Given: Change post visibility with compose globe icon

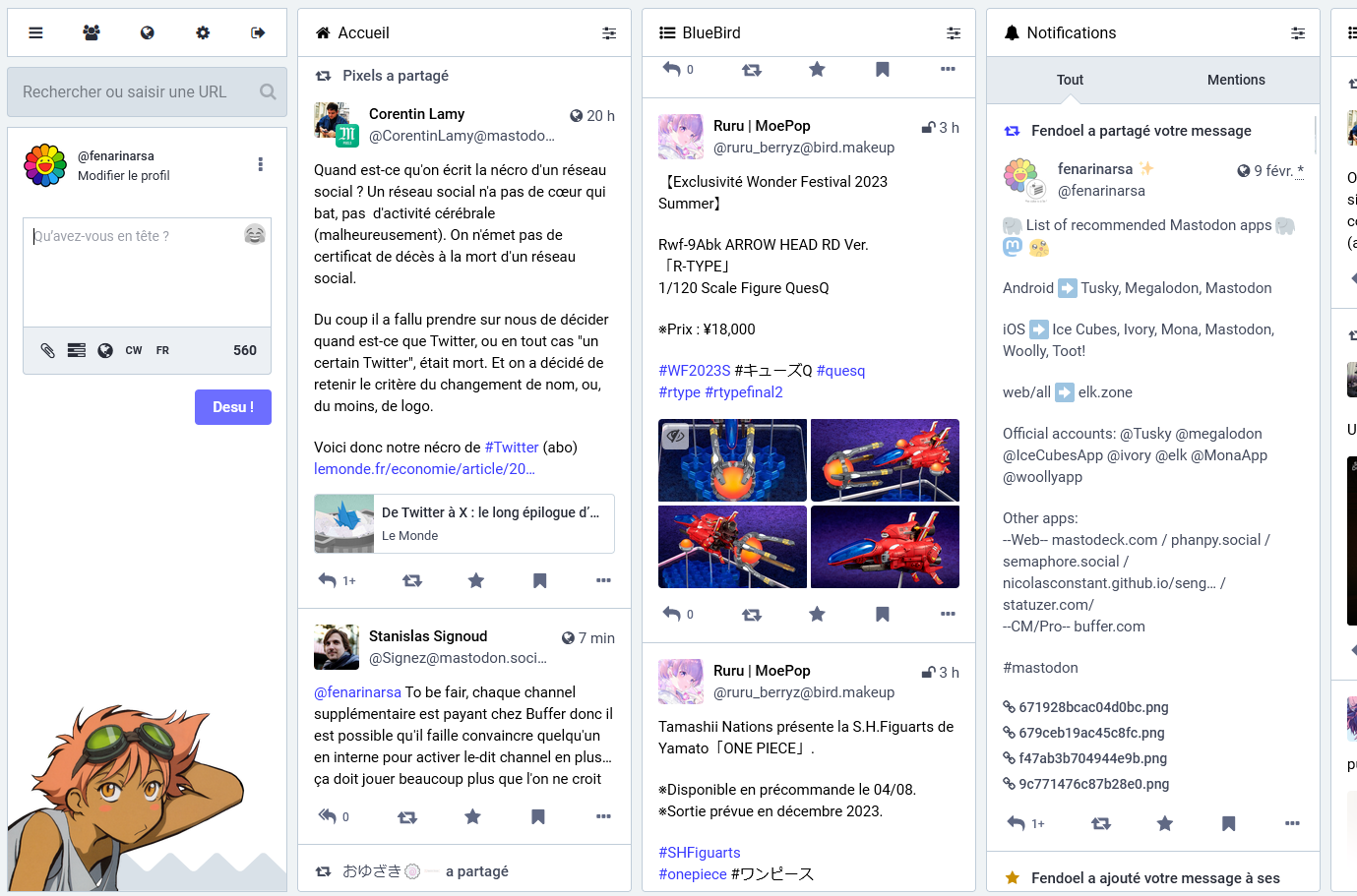Looking at the screenshot, I should click(105, 350).
